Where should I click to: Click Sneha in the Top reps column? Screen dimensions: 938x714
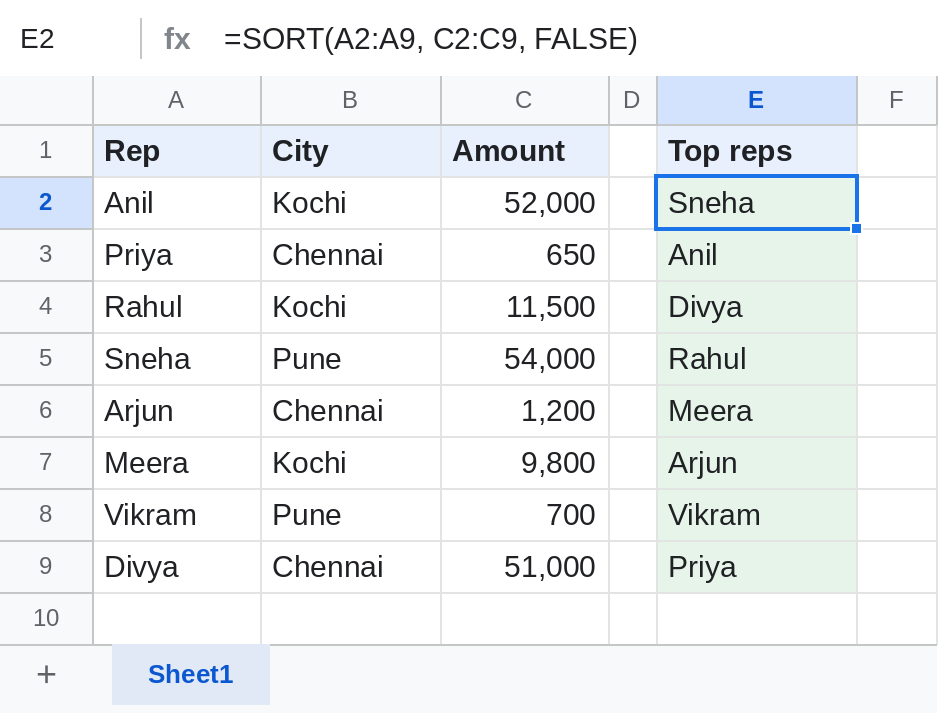(757, 203)
